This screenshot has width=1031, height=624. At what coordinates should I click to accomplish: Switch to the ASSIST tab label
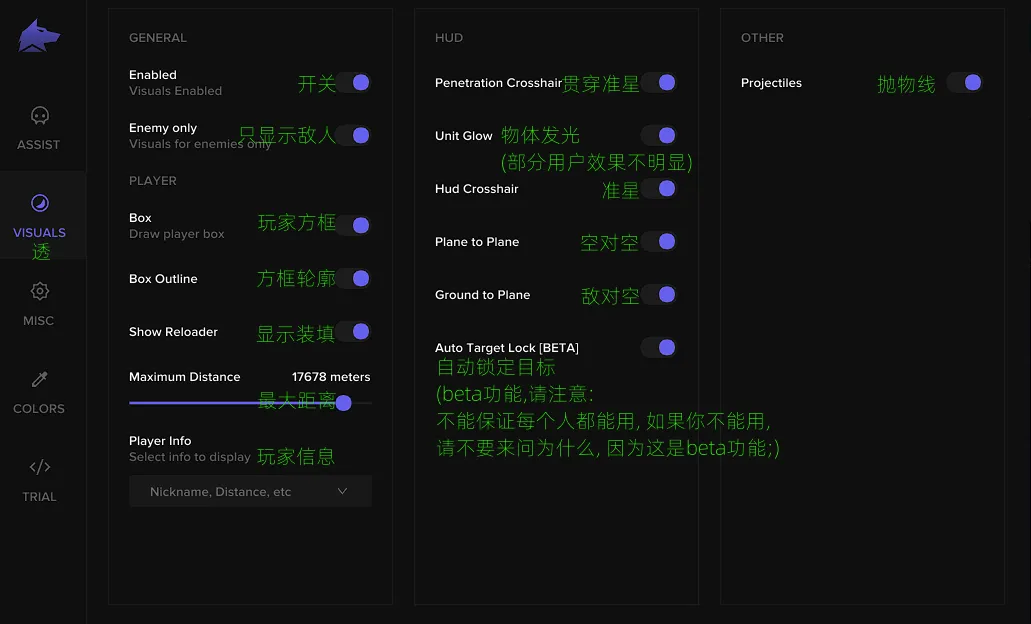pos(39,145)
